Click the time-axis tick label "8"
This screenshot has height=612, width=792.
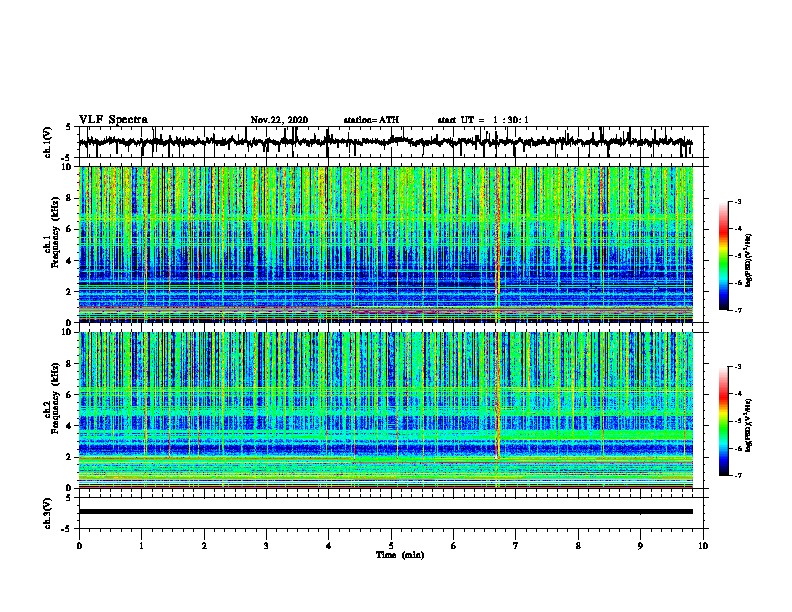tap(578, 546)
